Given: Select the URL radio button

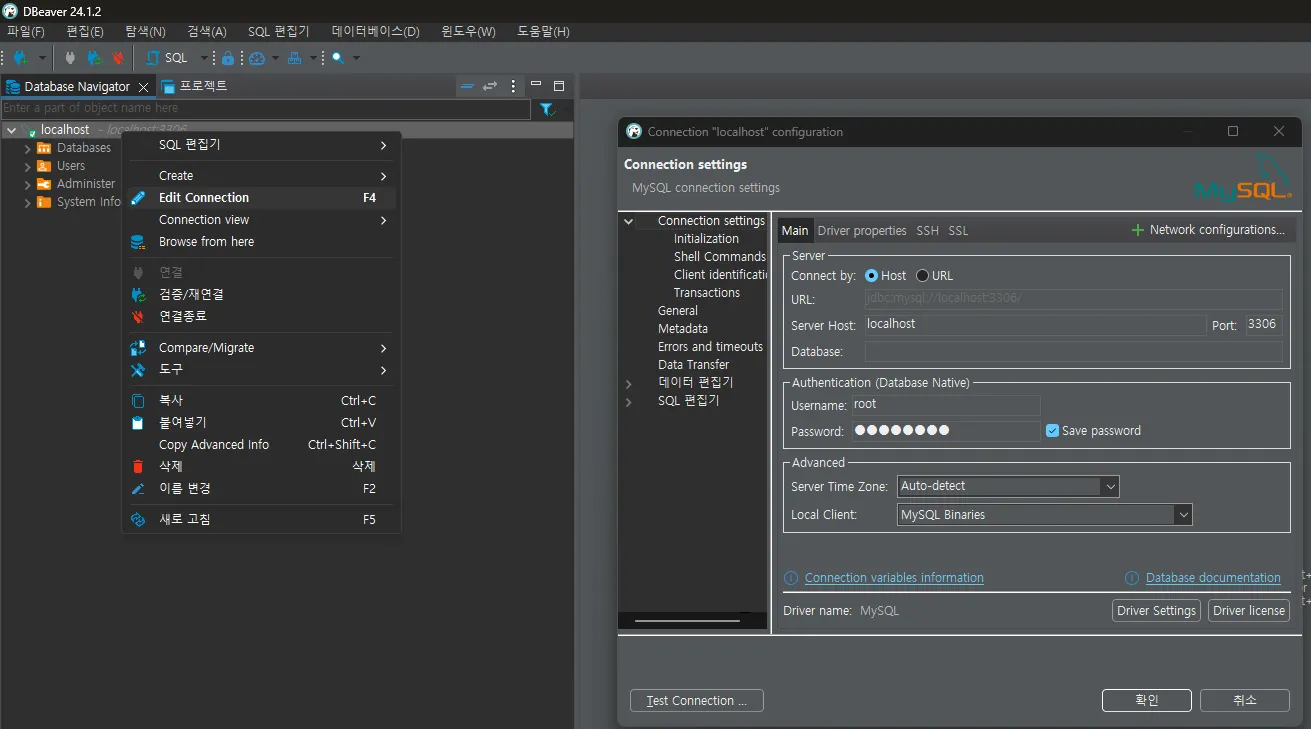Looking at the screenshot, I should tap(922, 275).
